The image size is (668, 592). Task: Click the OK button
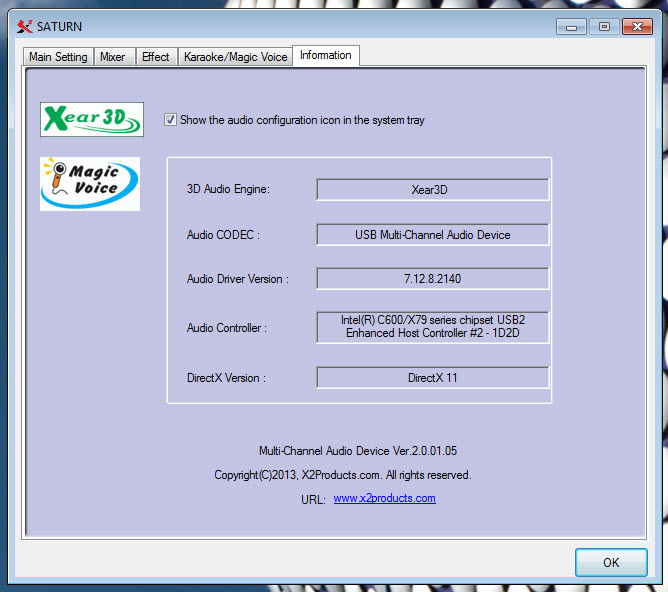pos(611,562)
